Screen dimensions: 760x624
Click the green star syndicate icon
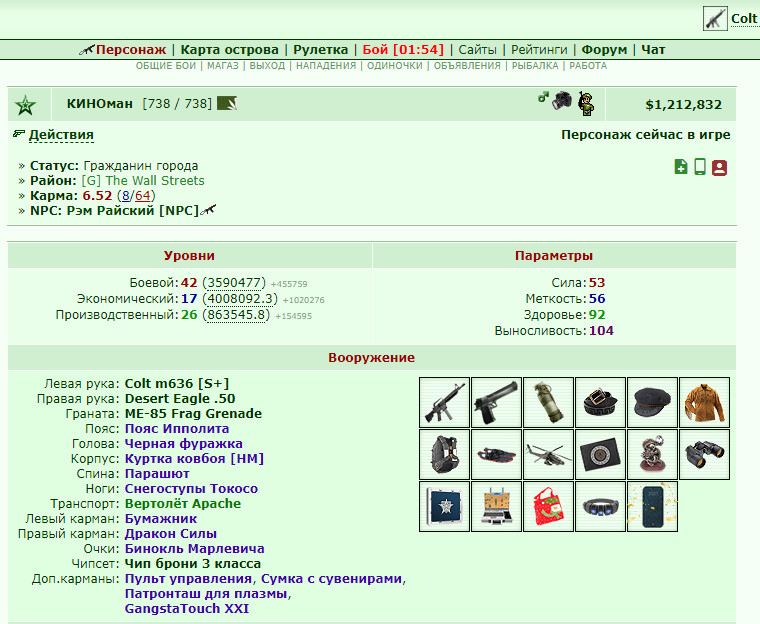pyautogui.click(x=25, y=105)
